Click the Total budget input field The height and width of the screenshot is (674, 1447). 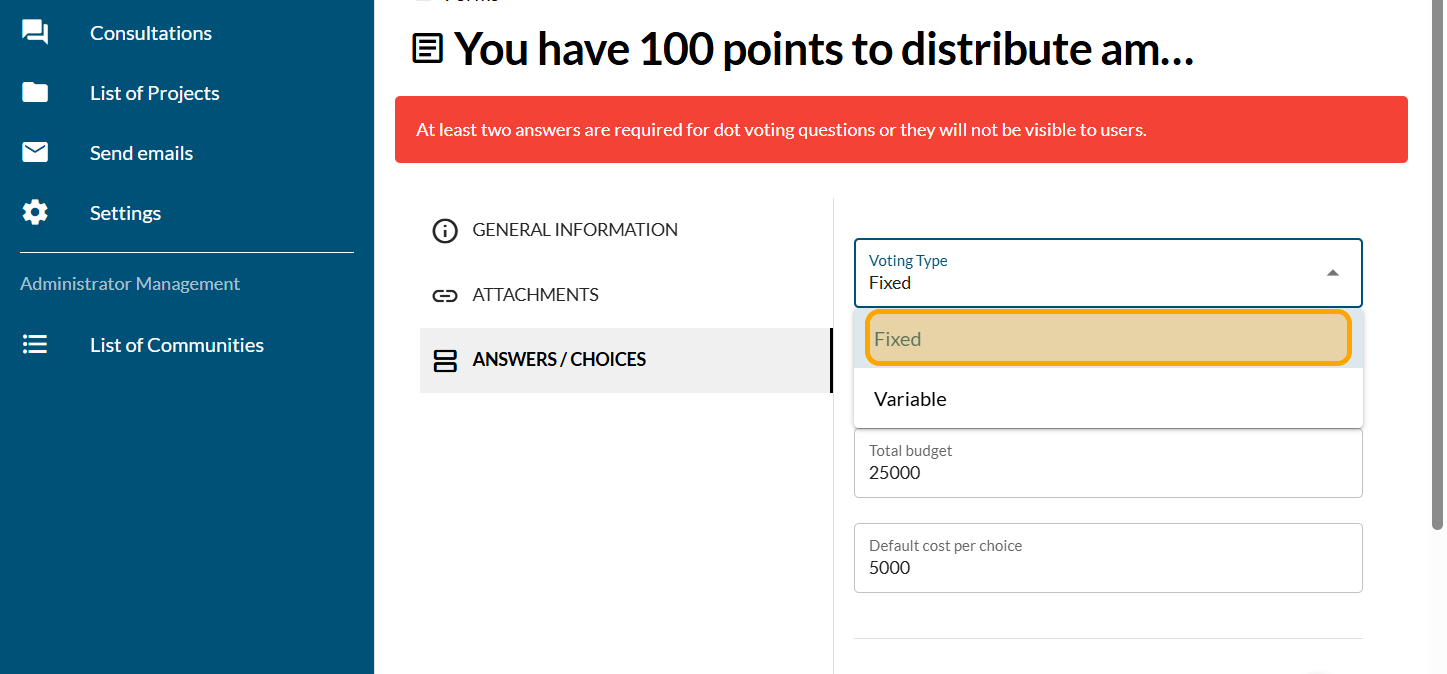click(1107, 472)
